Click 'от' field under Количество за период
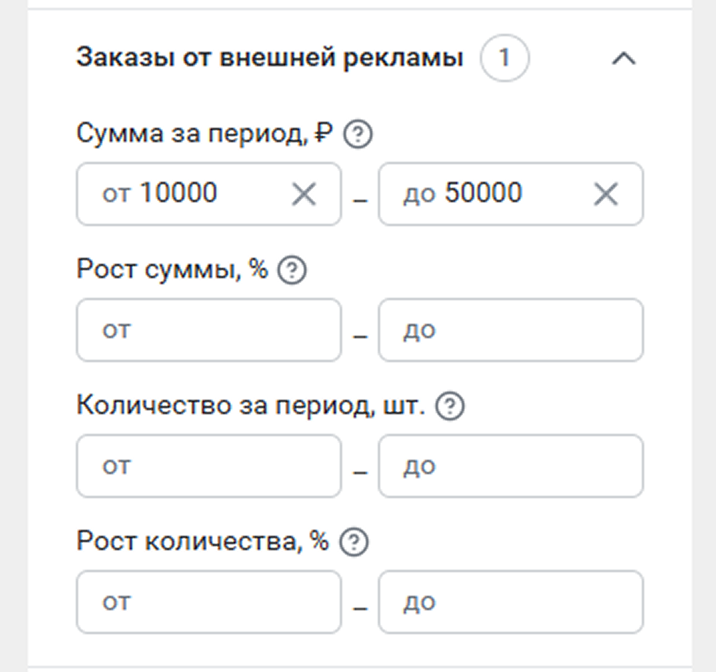The image size is (716, 672). pyautogui.click(x=209, y=466)
